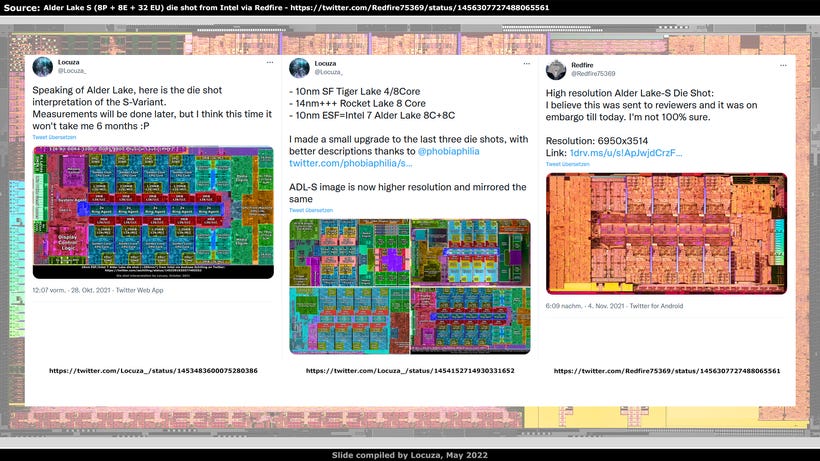Image resolution: width=820 pixels, height=461 pixels.
Task: Click the 'Twitter for Android' source label
Action: click(656, 306)
